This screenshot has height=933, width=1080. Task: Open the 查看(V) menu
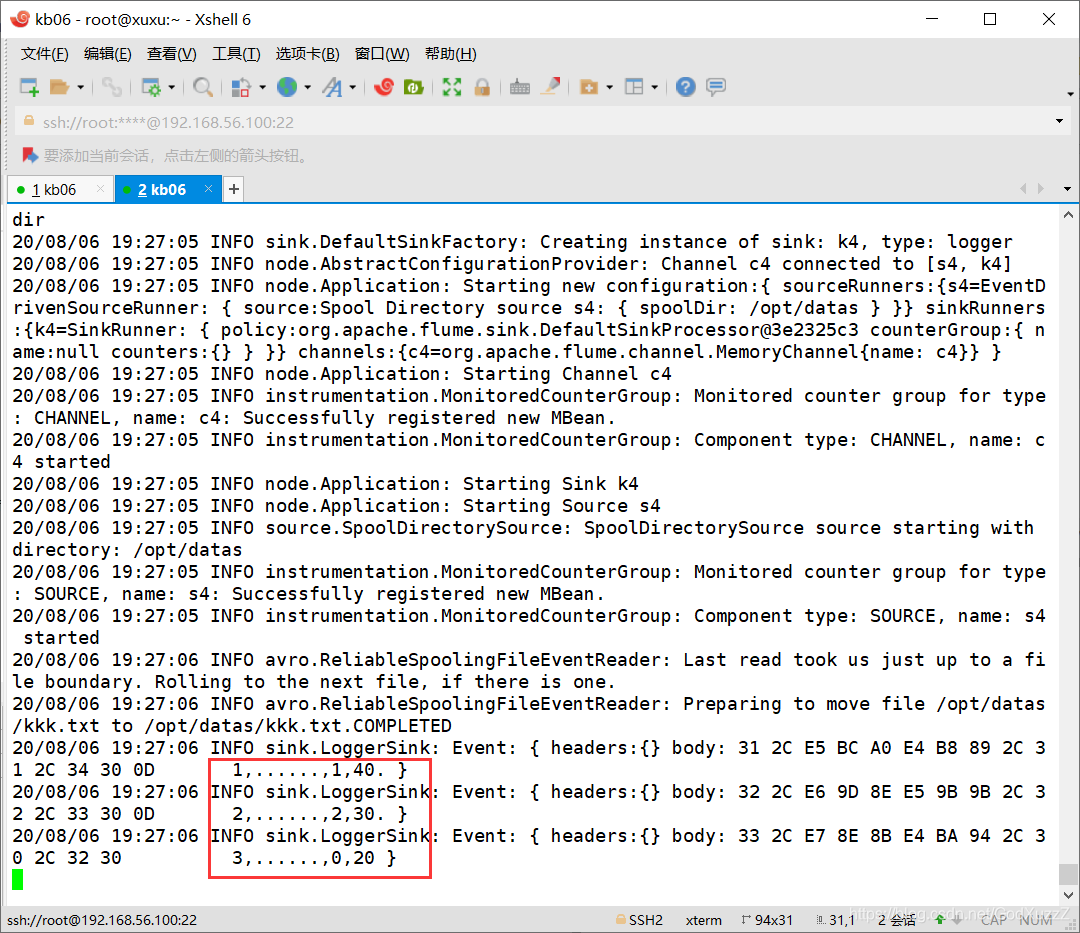(x=172, y=54)
